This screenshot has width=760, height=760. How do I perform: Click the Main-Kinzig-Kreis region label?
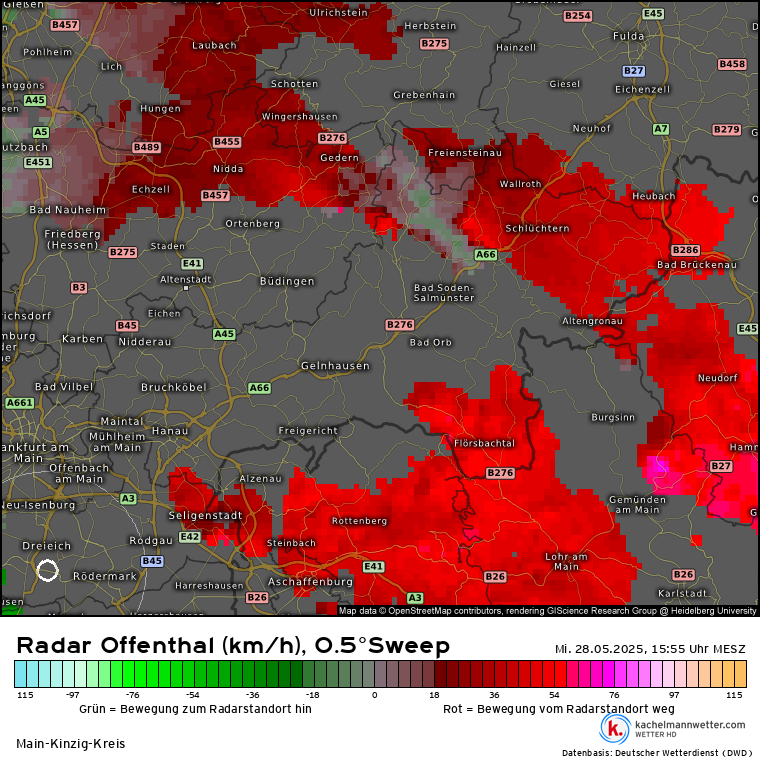click(71, 744)
